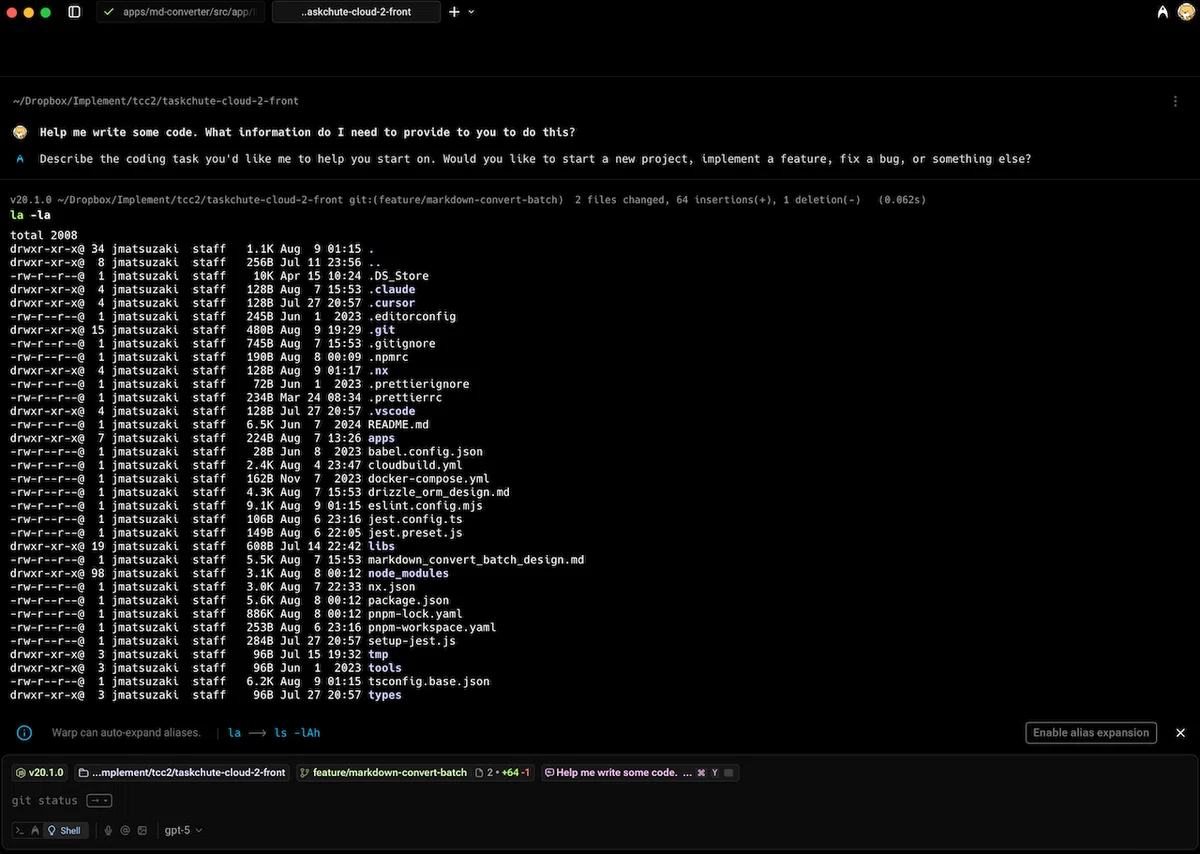
Task: Click pnpm-lock.yaml in the listing
Action: coord(415,614)
